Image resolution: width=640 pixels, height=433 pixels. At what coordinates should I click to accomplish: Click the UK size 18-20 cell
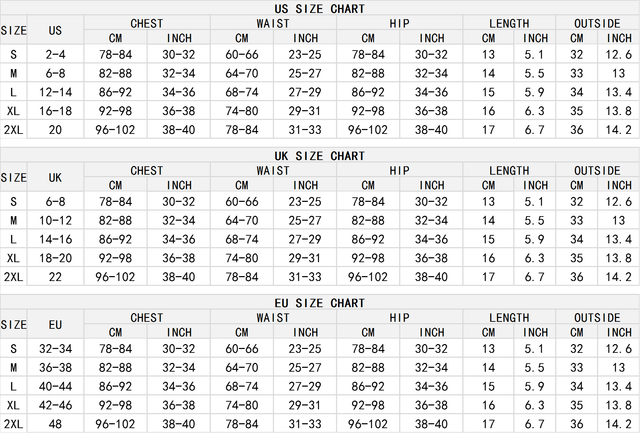click(x=55, y=257)
